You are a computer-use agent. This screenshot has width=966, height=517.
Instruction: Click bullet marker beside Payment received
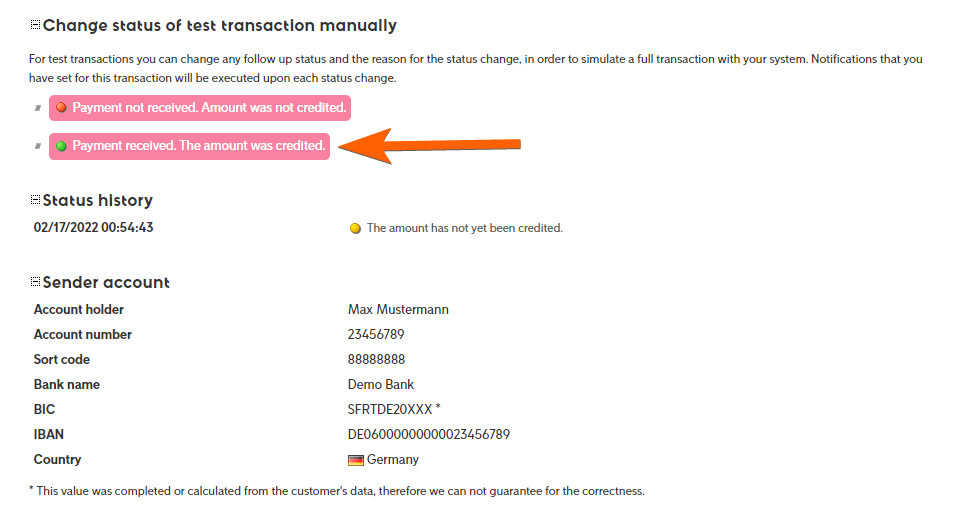[x=38, y=146]
